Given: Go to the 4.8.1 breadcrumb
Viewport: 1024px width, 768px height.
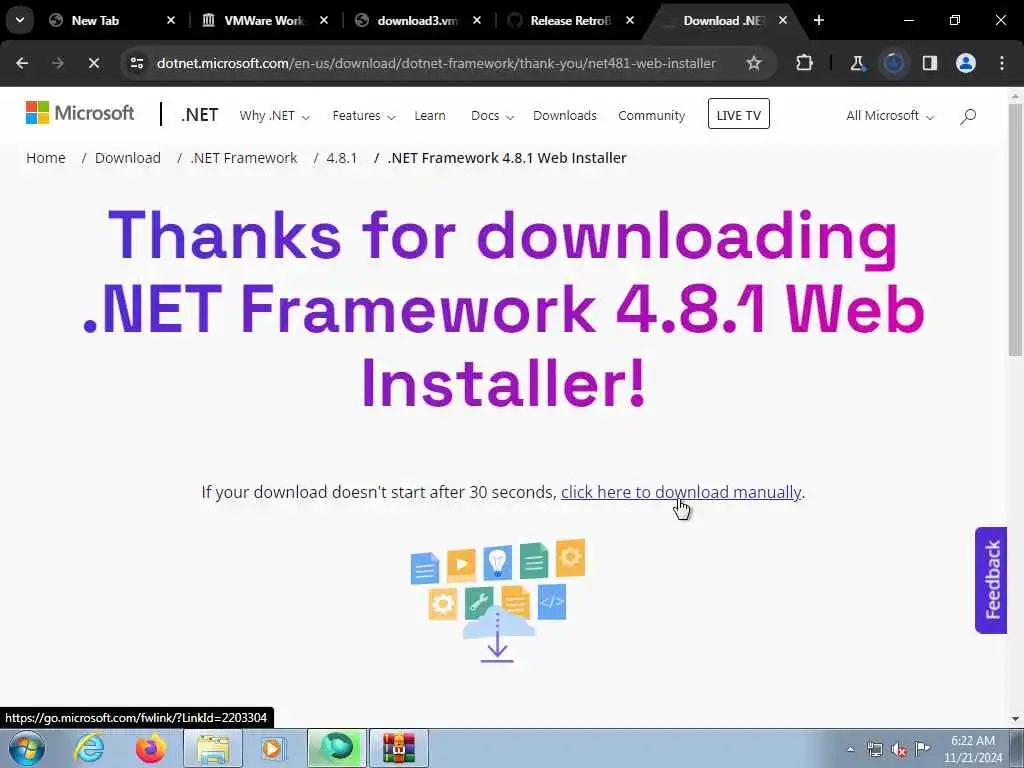Looking at the screenshot, I should pos(342,158).
